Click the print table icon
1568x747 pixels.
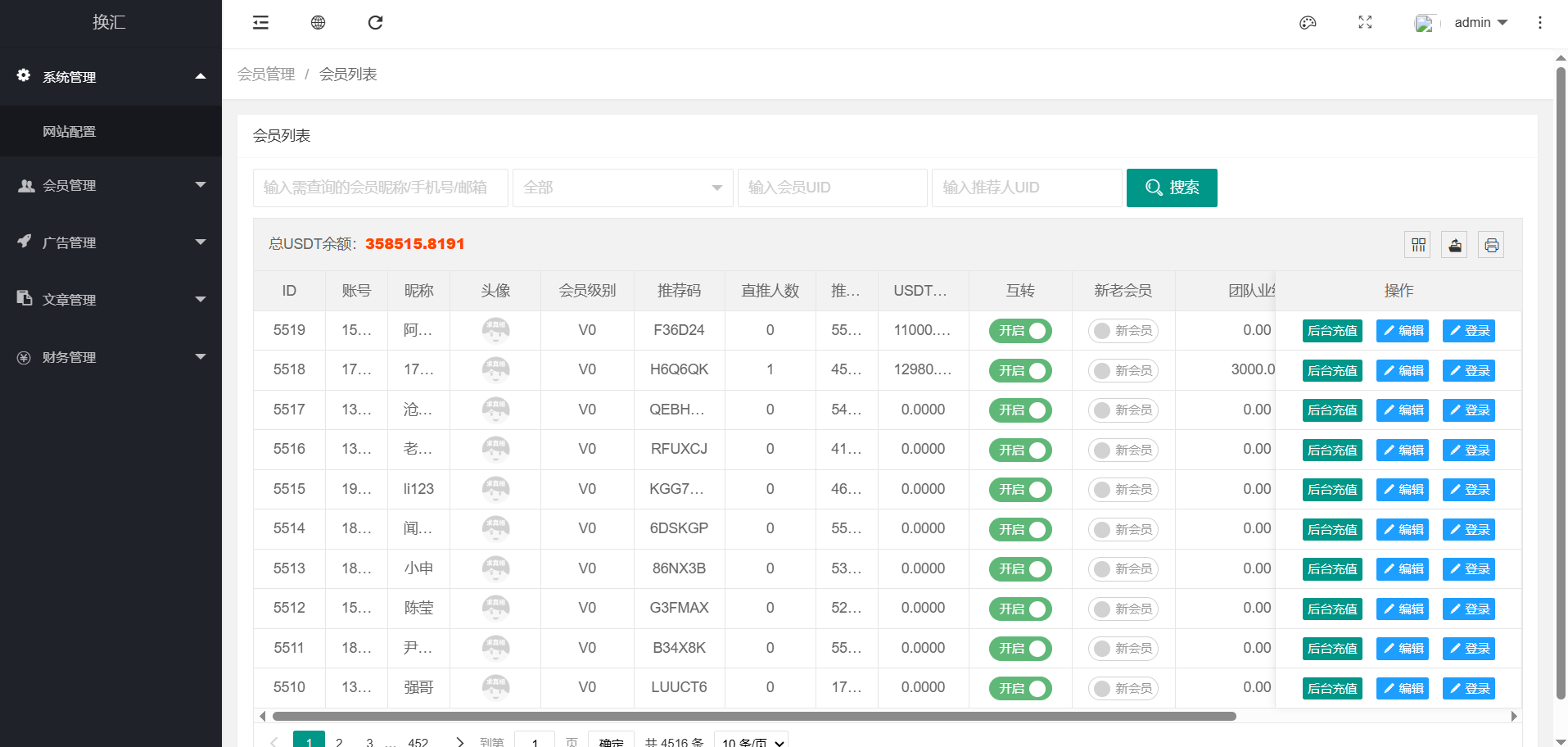click(1491, 245)
